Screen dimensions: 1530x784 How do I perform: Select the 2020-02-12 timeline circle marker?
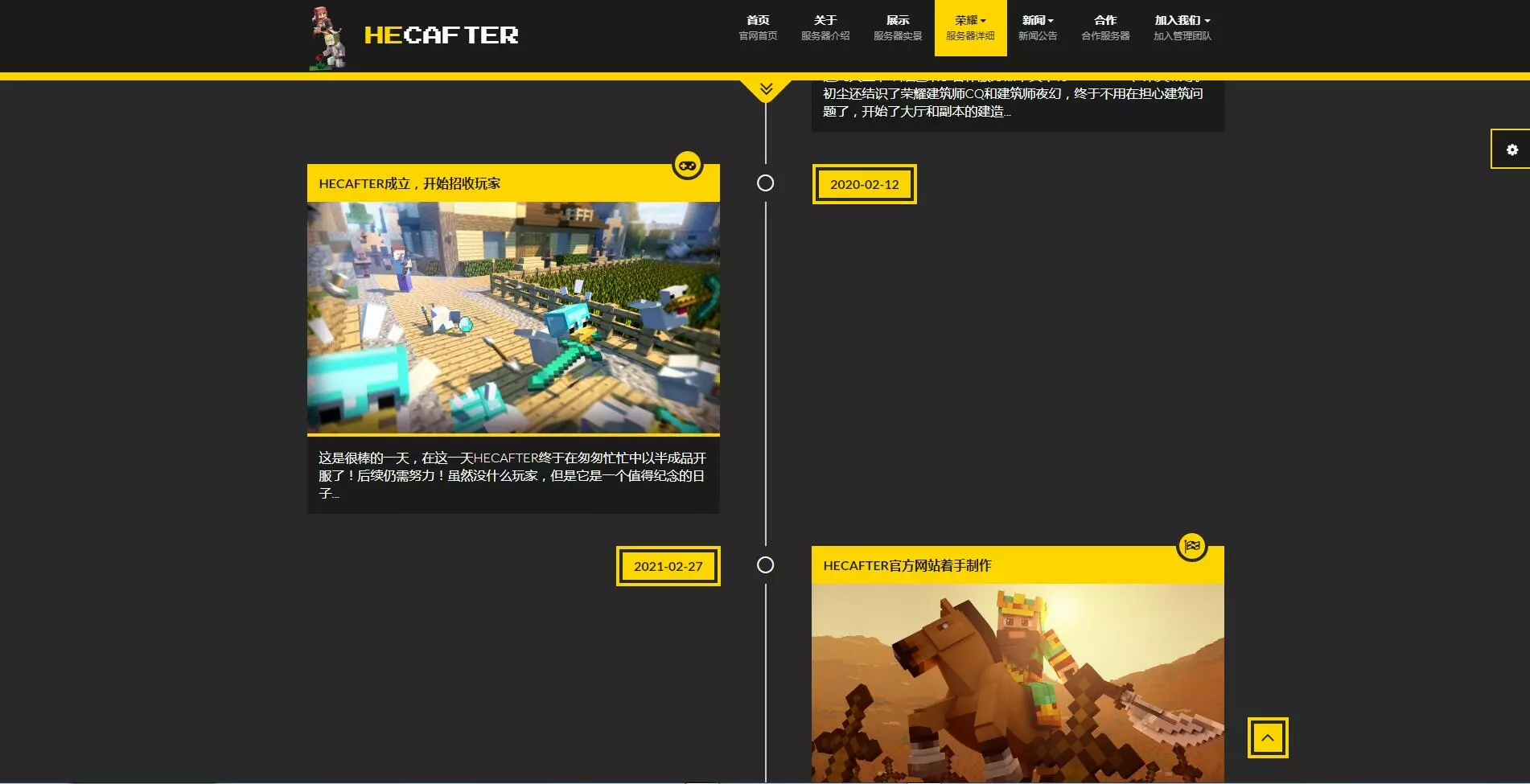point(766,183)
